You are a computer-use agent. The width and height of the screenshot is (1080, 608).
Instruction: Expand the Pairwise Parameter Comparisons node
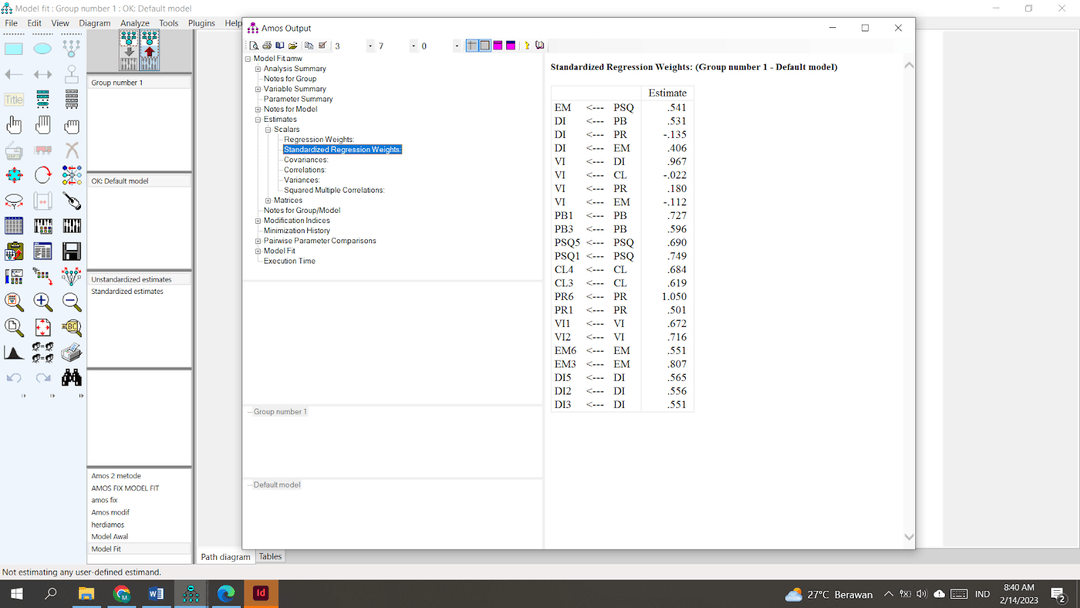tap(258, 241)
